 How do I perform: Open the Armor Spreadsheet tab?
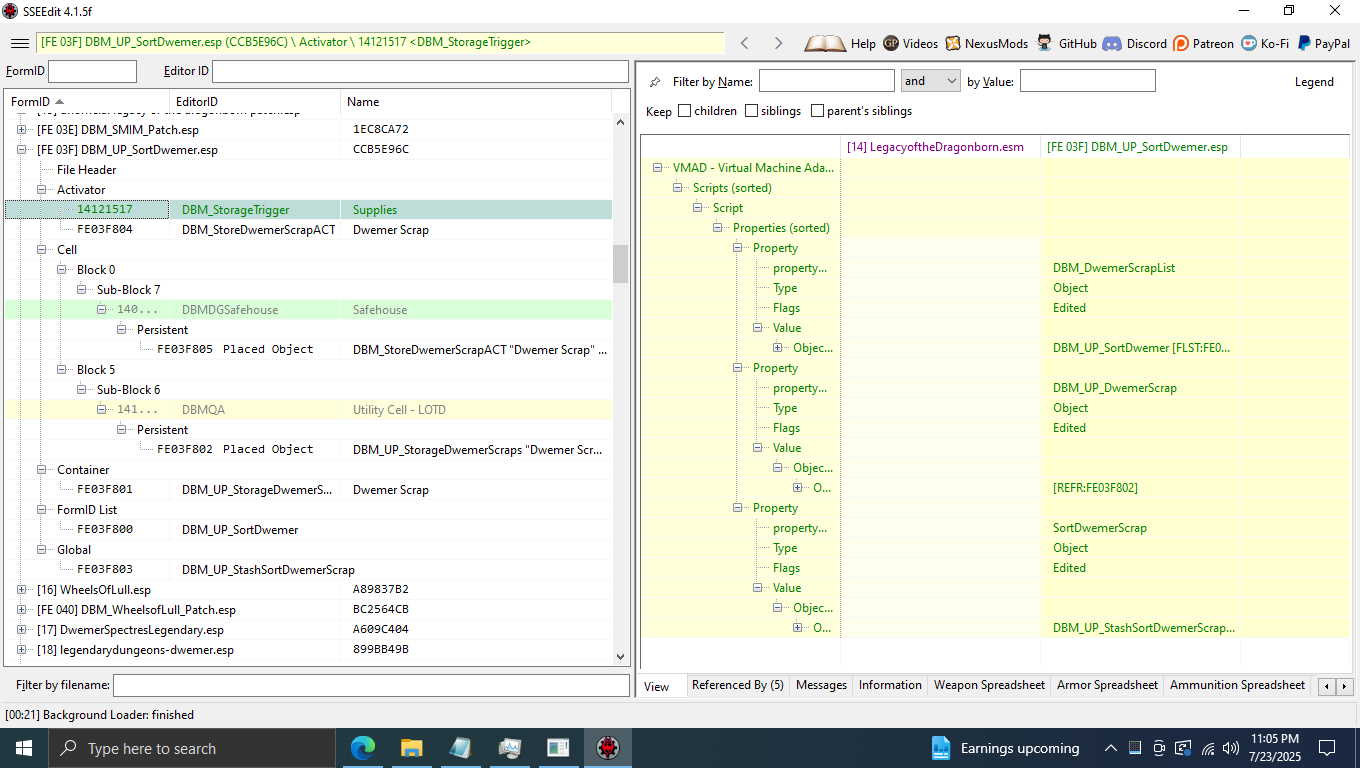pyautogui.click(x=1107, y=685)
